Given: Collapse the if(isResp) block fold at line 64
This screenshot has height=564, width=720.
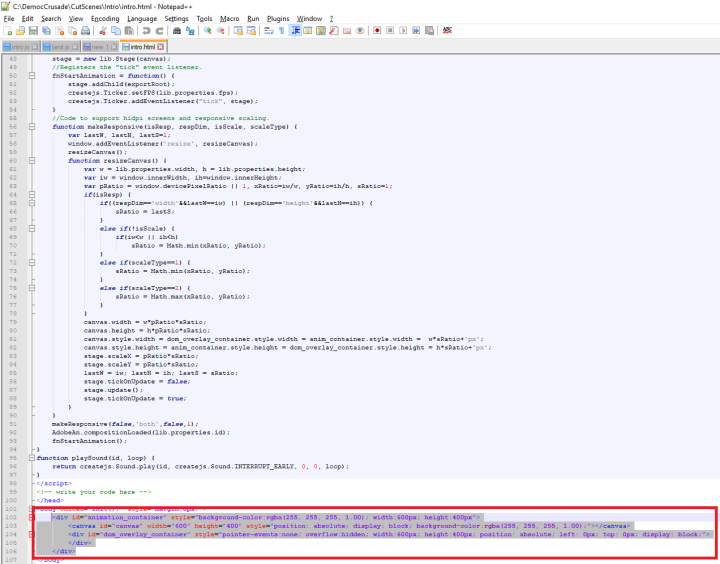Looking at the screenshot, I should 32,194.
